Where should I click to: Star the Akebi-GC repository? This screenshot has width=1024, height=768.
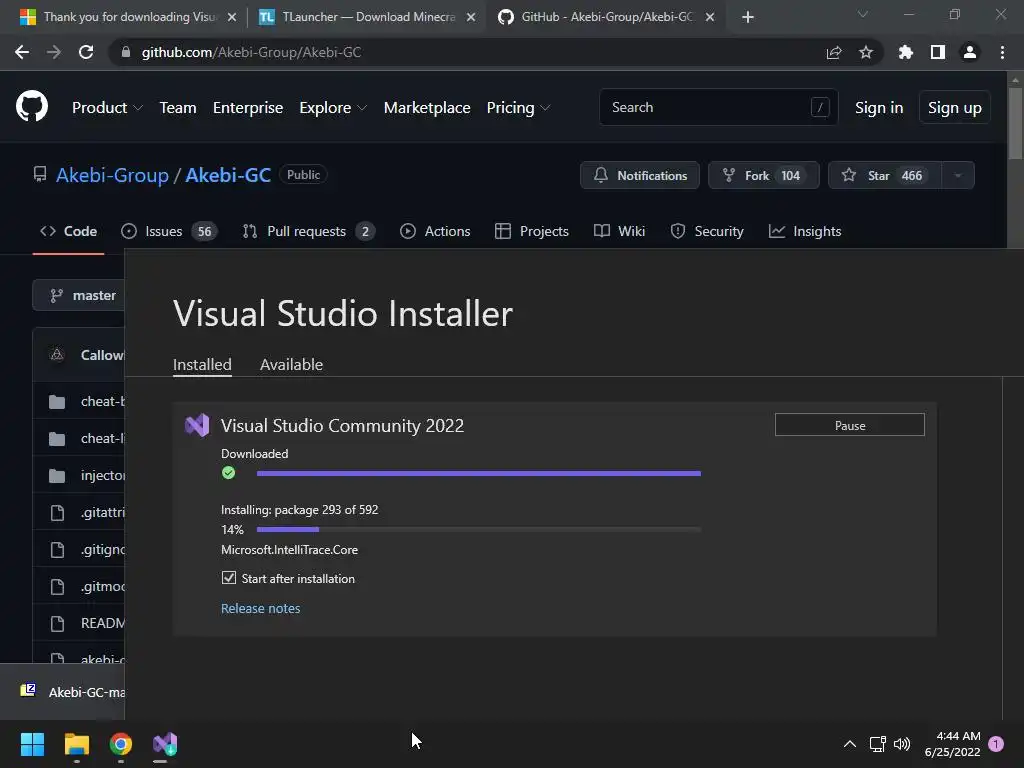885,175
